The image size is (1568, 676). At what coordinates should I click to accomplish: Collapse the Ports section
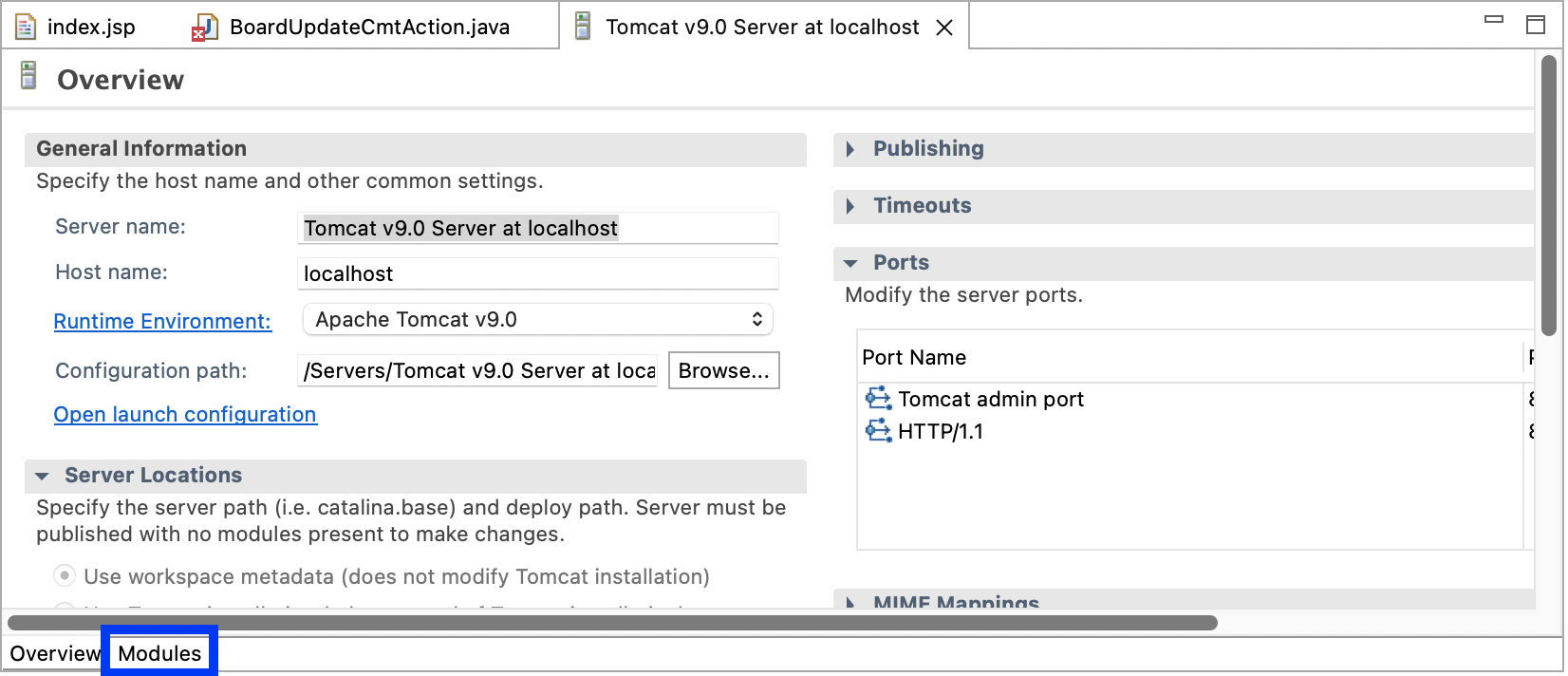coord(850,263)
